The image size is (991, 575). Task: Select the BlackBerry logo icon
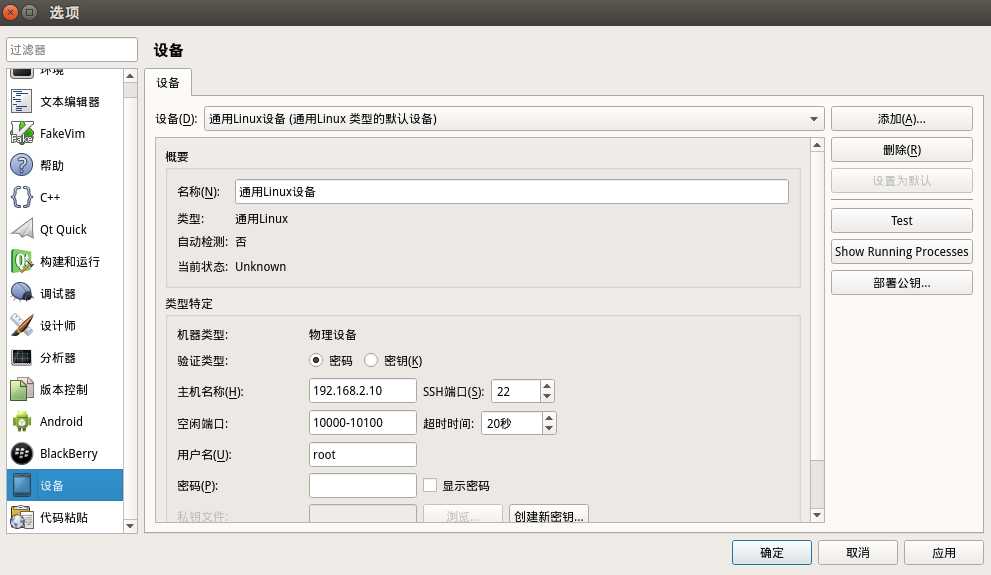tap(21, 453)
